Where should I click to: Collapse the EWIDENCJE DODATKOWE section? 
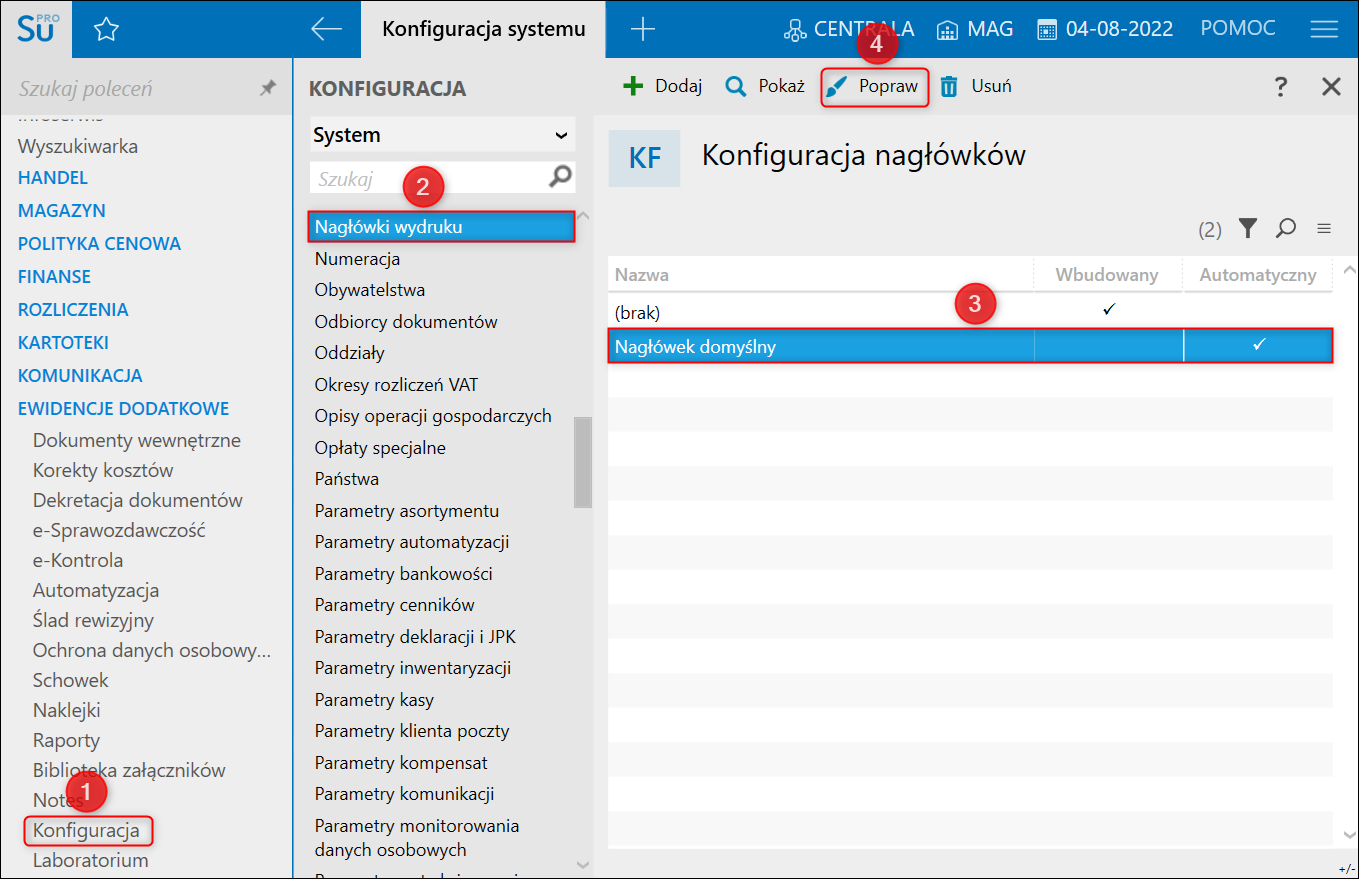point(123,408)
